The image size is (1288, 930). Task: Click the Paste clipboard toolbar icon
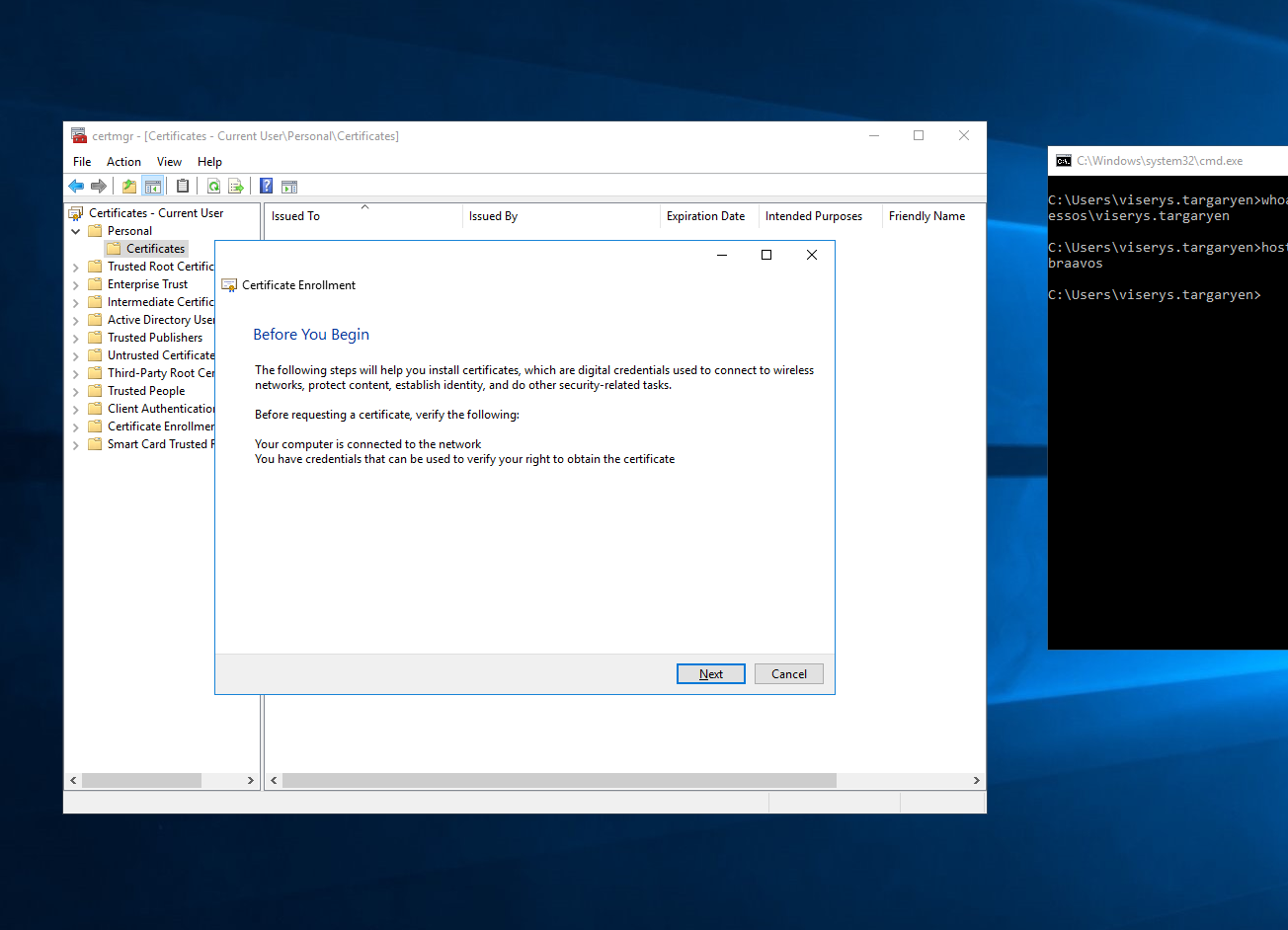point(183,186)
